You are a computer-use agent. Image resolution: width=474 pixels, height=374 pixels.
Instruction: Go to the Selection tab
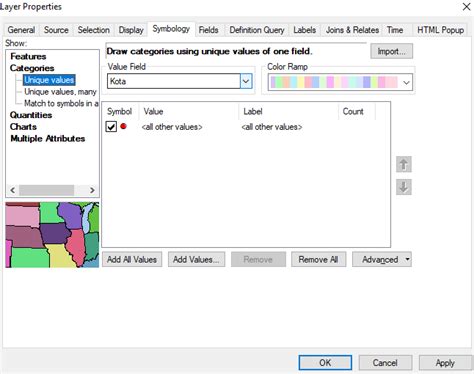(94, 30)
